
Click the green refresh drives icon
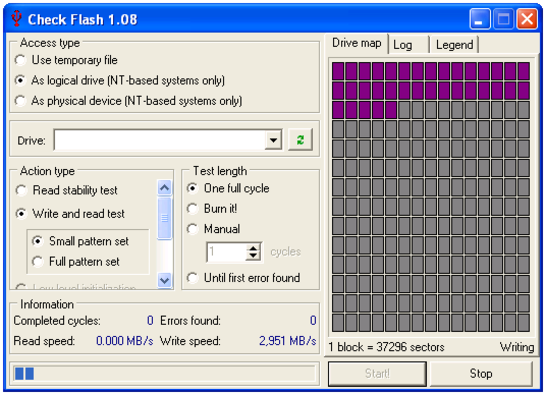tap(300, 140)
